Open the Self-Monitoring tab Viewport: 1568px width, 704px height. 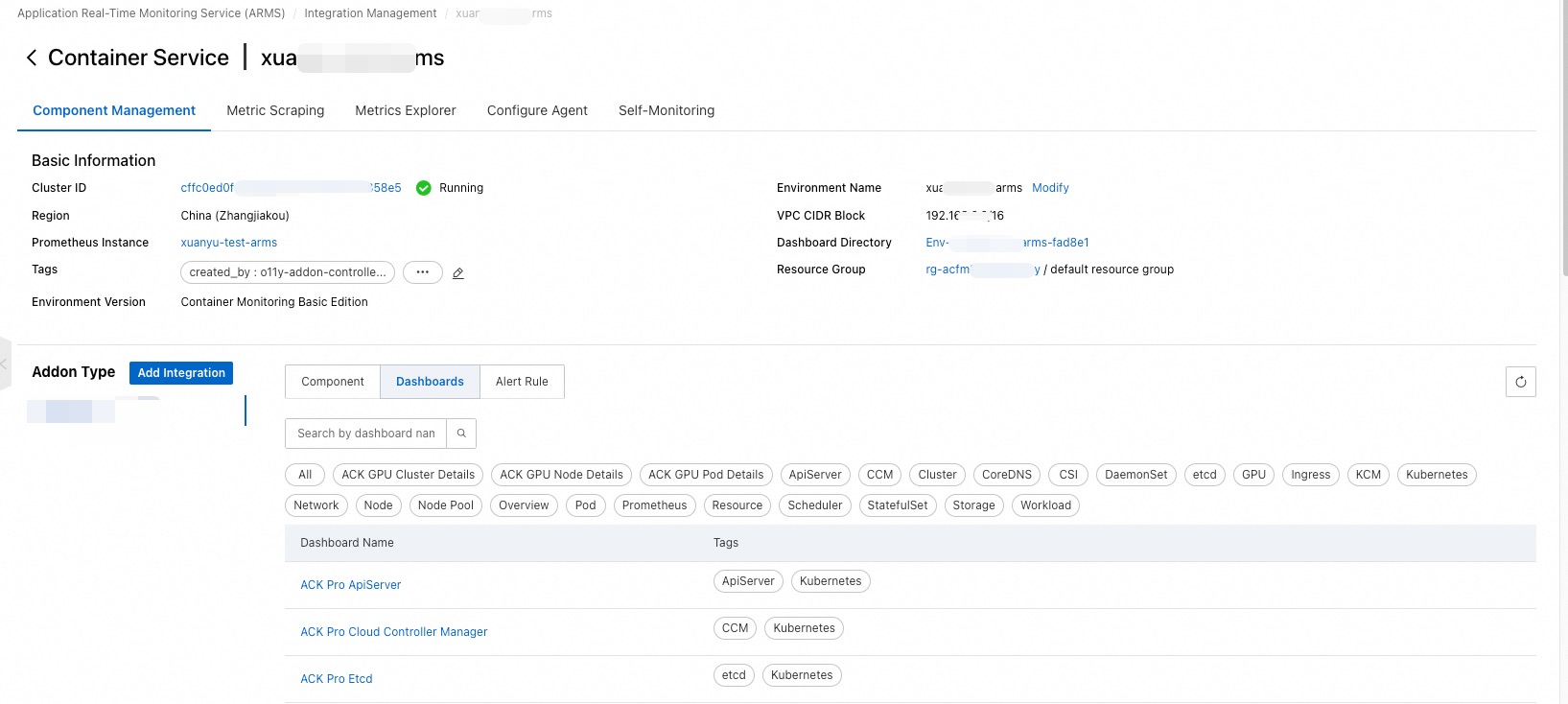[x=667, y=110]
